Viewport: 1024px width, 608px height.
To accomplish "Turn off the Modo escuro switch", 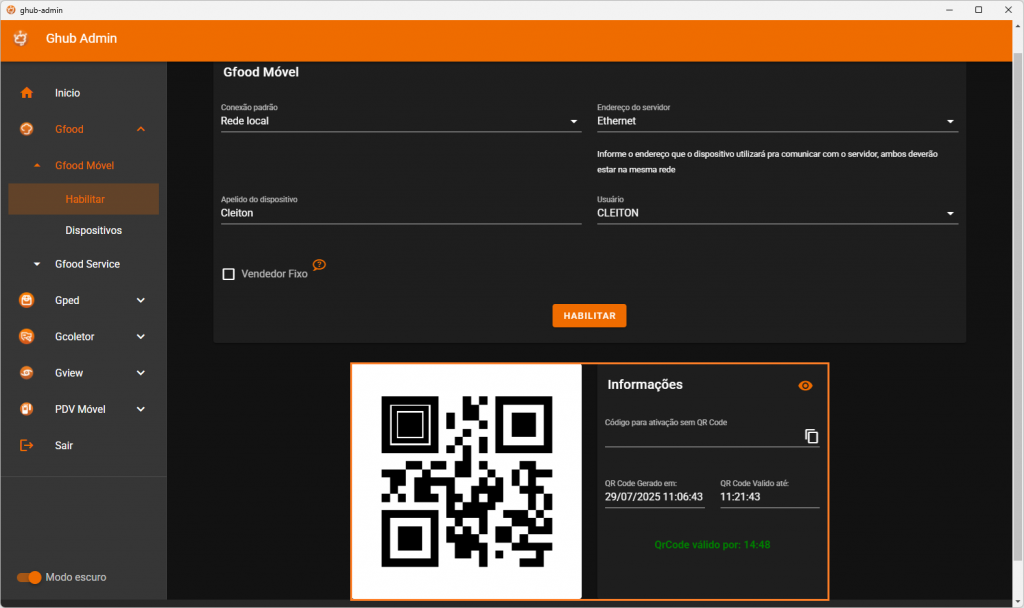I will pyautogui.click(x=29, y=577).
